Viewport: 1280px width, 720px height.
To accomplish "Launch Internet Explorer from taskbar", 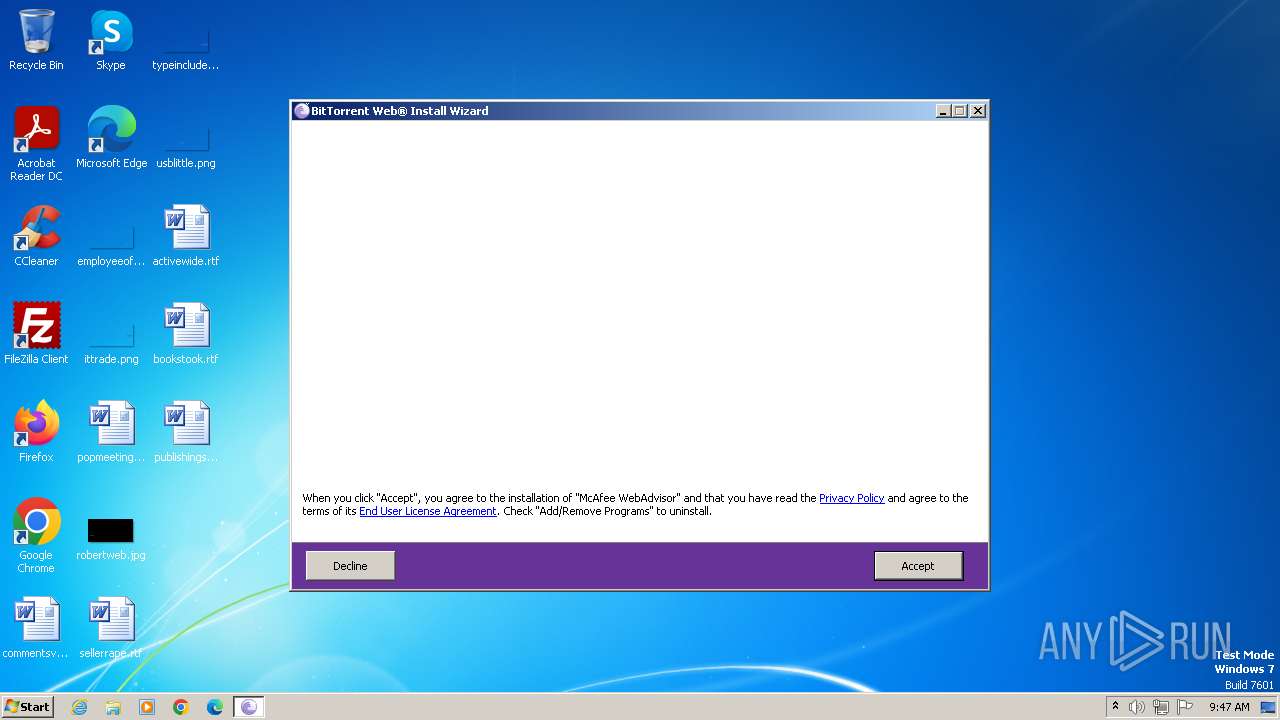I will (79, 707).
